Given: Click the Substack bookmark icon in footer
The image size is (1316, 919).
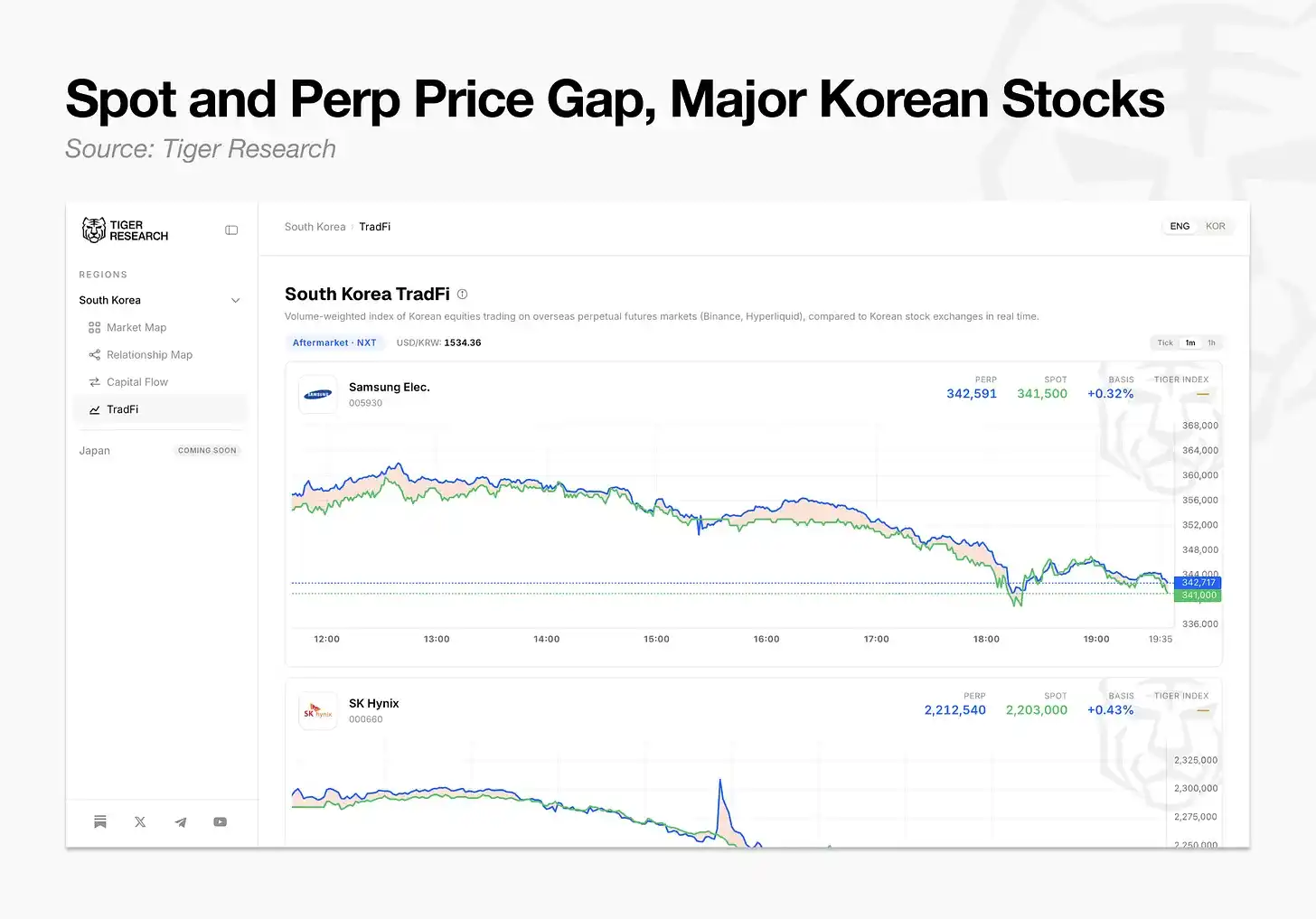Looking at the screenshot, I should 100,822.
